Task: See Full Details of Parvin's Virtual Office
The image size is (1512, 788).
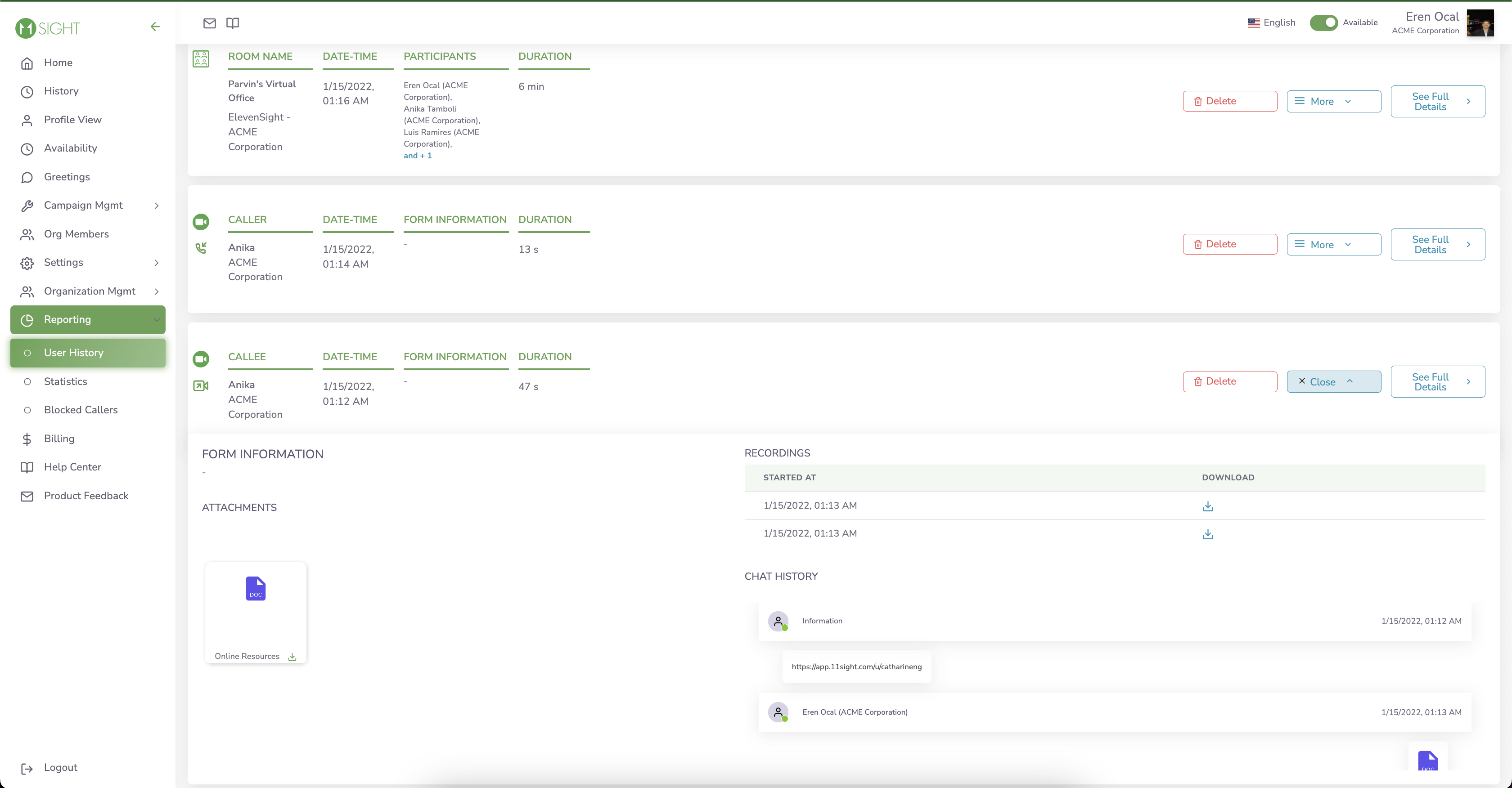Action: pos(1437,102)
